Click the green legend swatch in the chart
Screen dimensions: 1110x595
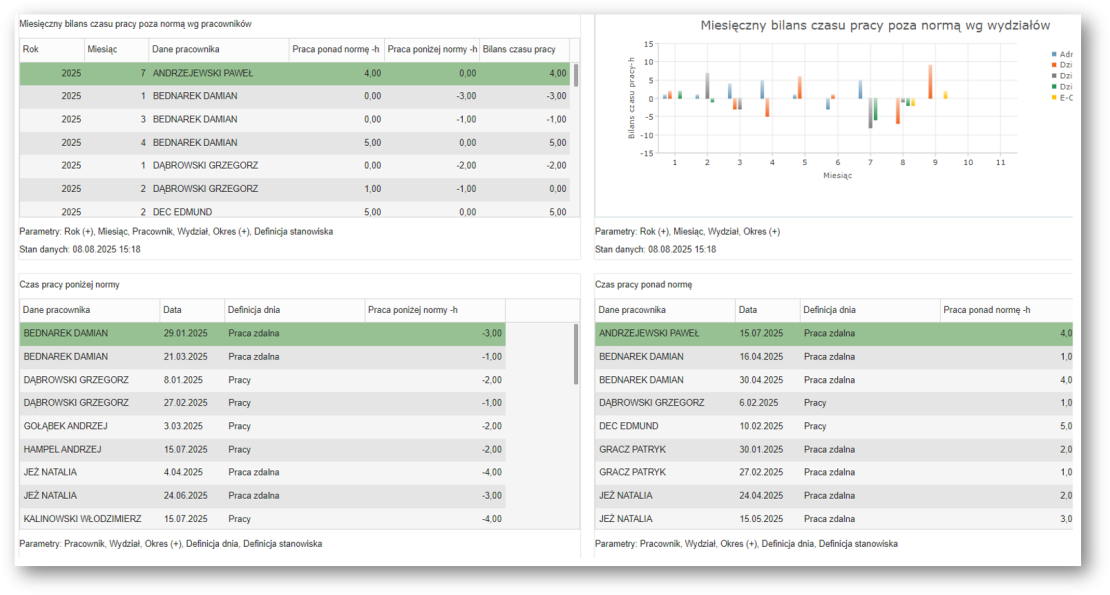[x=1054, y=87]
